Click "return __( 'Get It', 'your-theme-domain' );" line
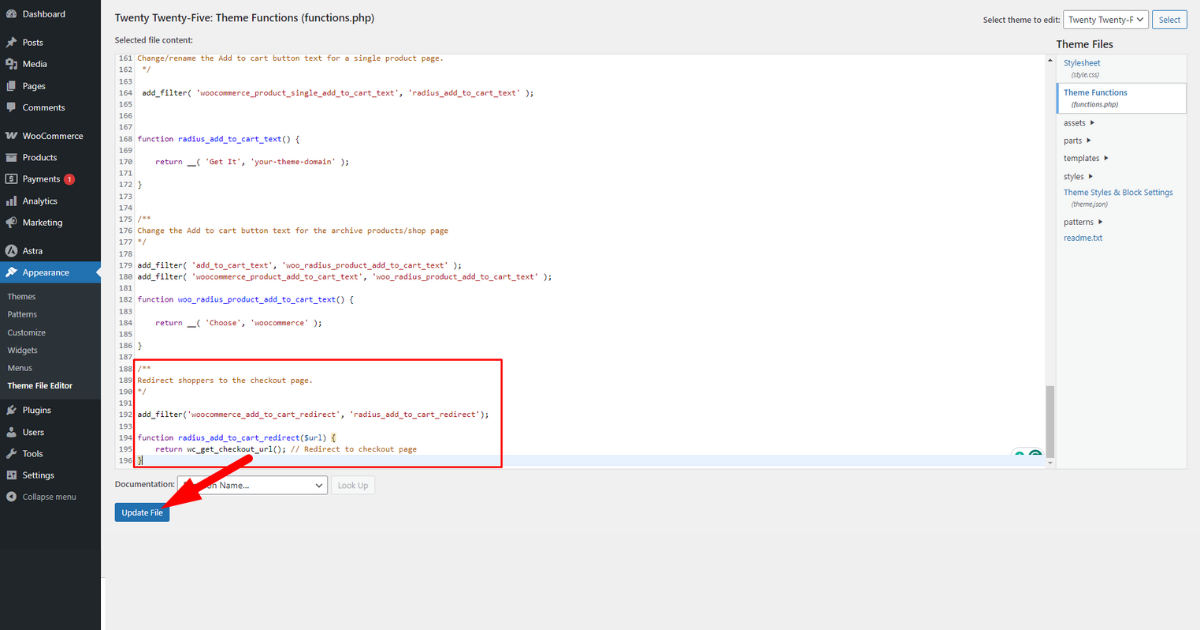 click(x=252, y=161)
